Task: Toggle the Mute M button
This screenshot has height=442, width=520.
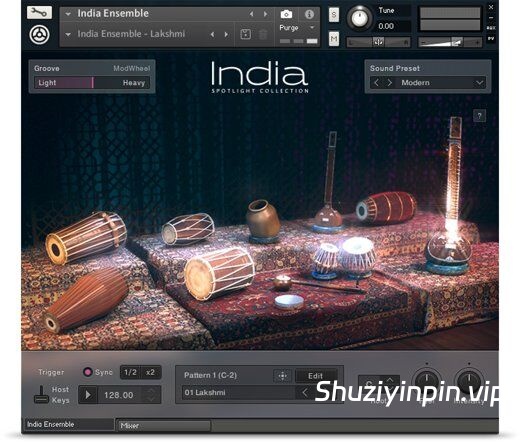Action: pyautogui.click(x=334, y=39)
